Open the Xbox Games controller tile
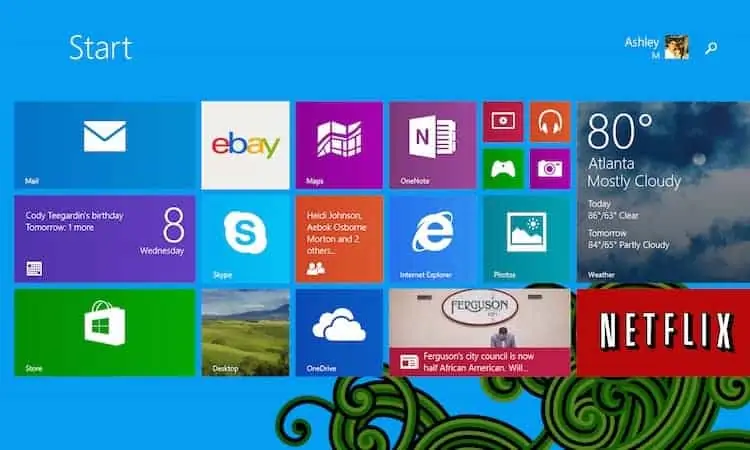This screenshot has height=450, width=750. pos(503,169)
